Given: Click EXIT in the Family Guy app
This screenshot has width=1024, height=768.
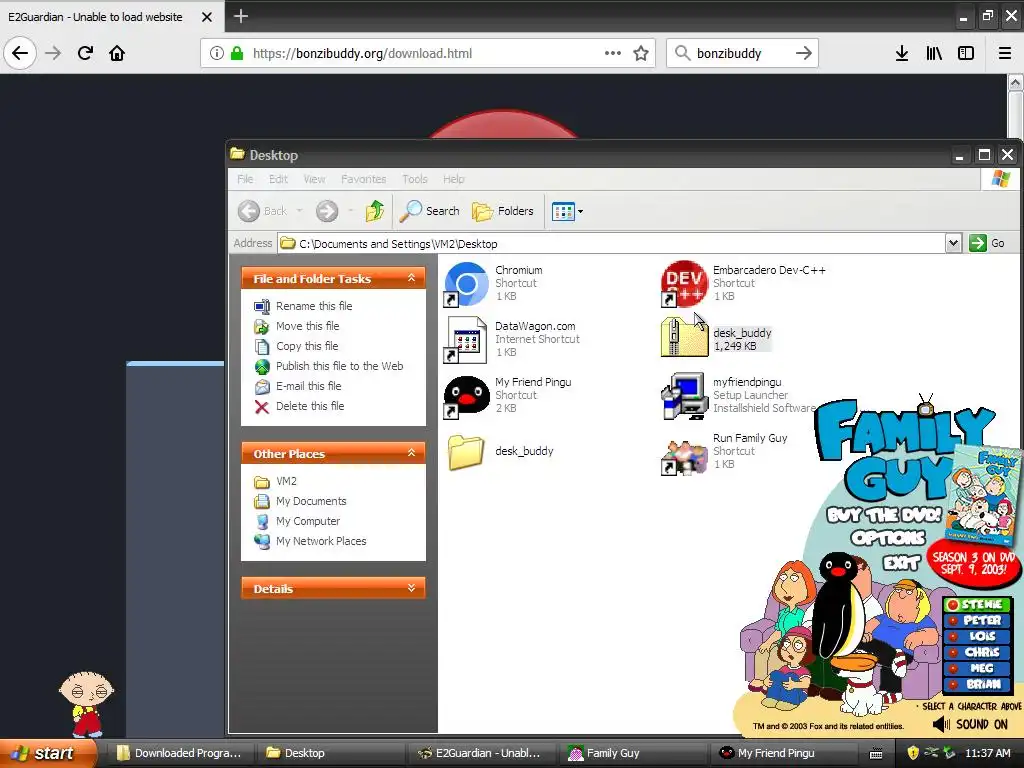Looking at the screenshot, I should 902,563.
